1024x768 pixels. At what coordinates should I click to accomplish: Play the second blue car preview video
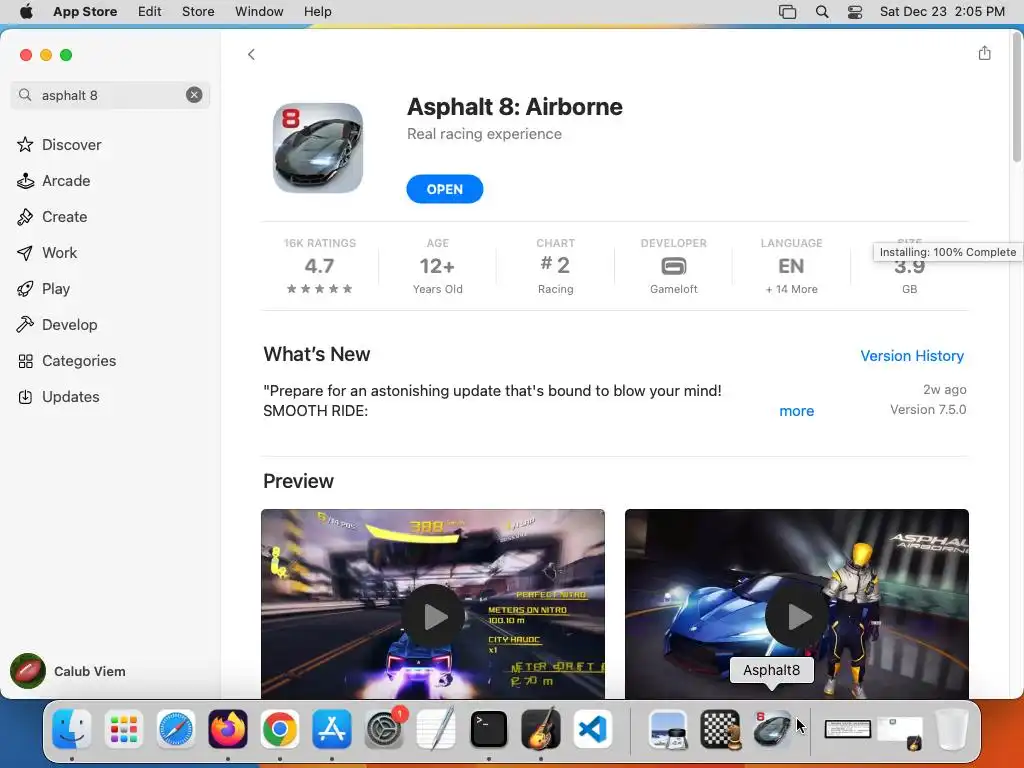click(796, 616)
